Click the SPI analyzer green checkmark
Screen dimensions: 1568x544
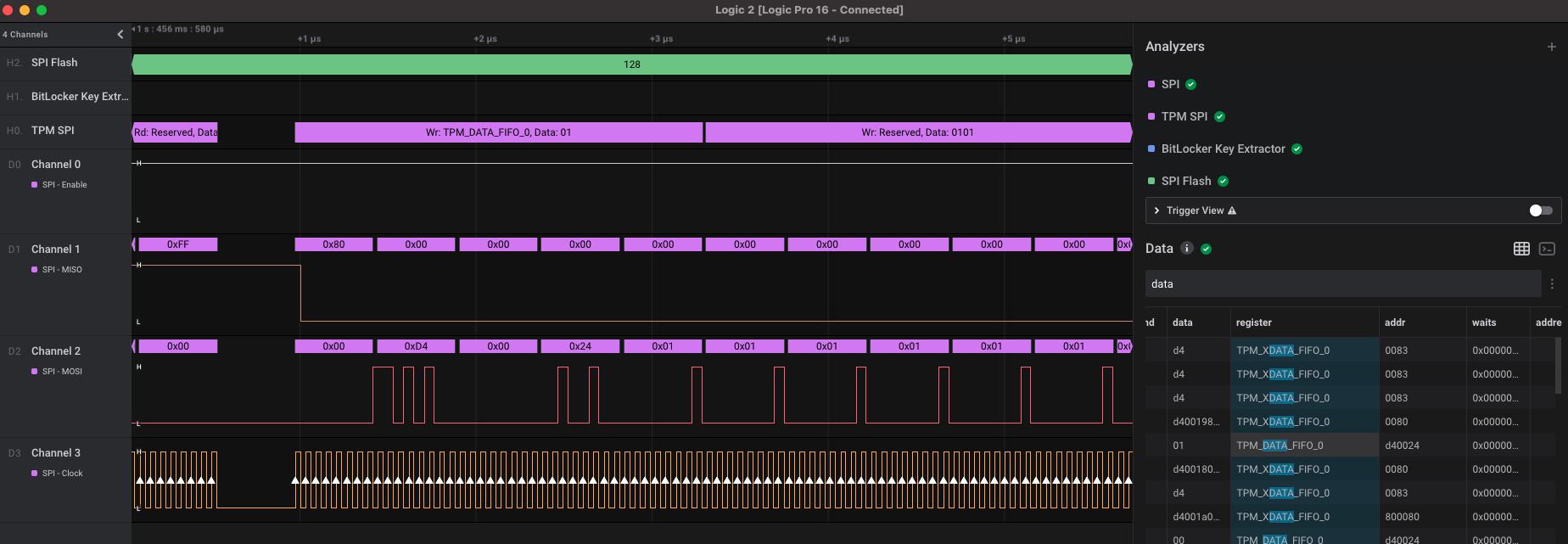point(1190,84)
